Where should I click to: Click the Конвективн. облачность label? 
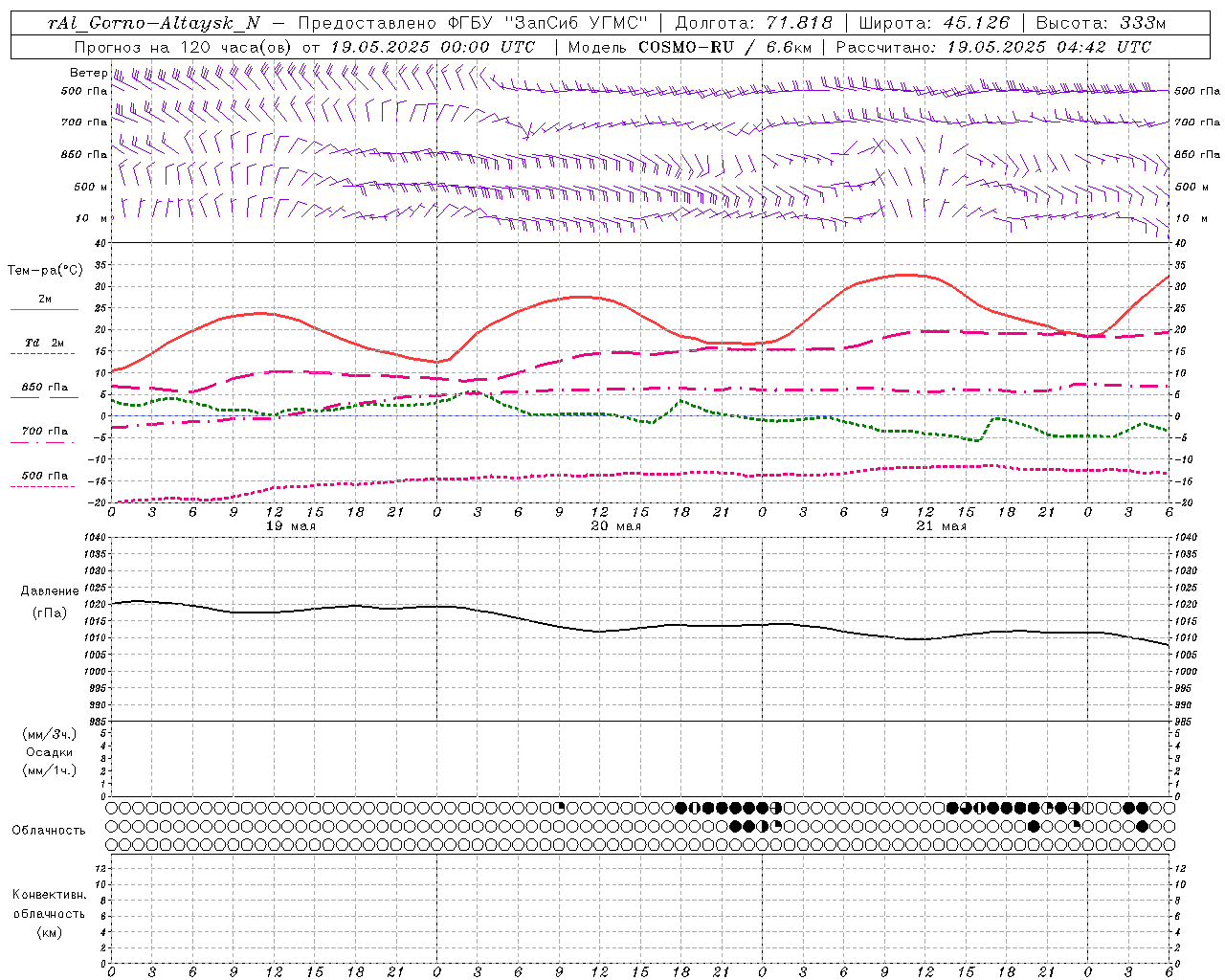click(49, 904)
